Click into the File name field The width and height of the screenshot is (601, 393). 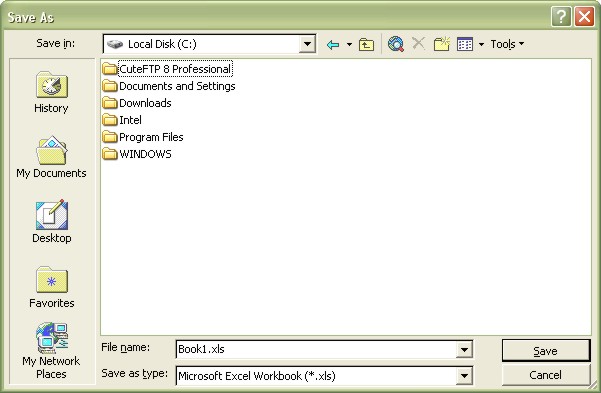(316, 349)
